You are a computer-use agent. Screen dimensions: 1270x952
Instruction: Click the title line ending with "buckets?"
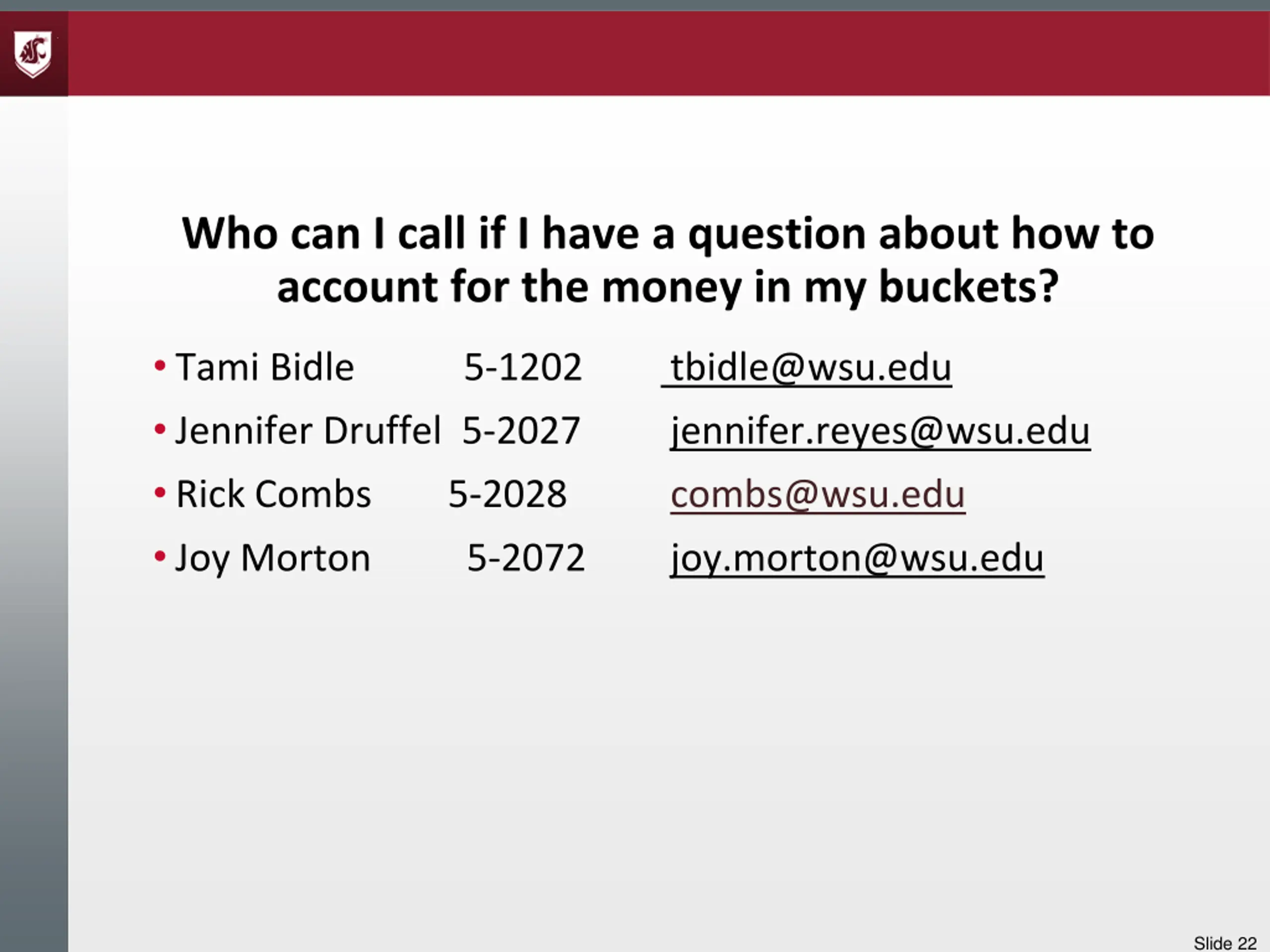coord(668,287)
